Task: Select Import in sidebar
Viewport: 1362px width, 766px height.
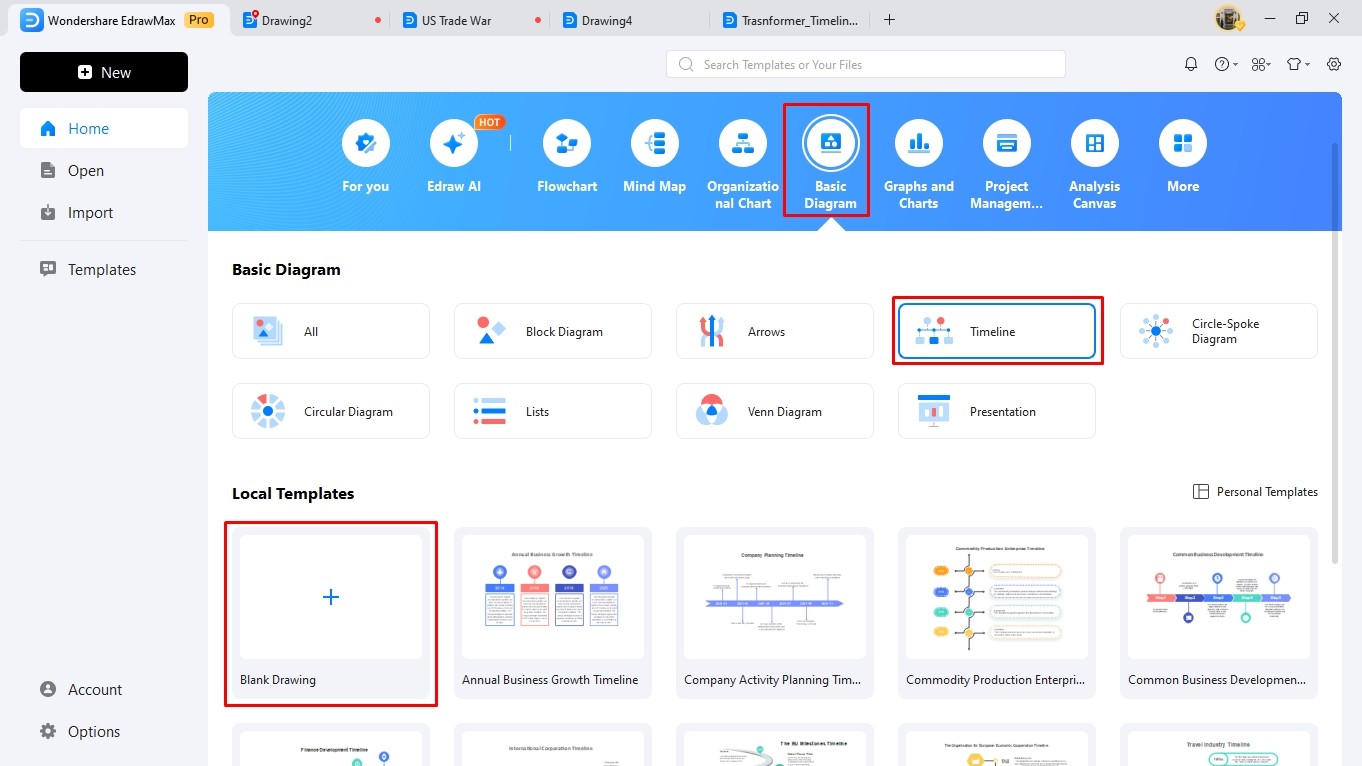Action: [x=104, y=212]
